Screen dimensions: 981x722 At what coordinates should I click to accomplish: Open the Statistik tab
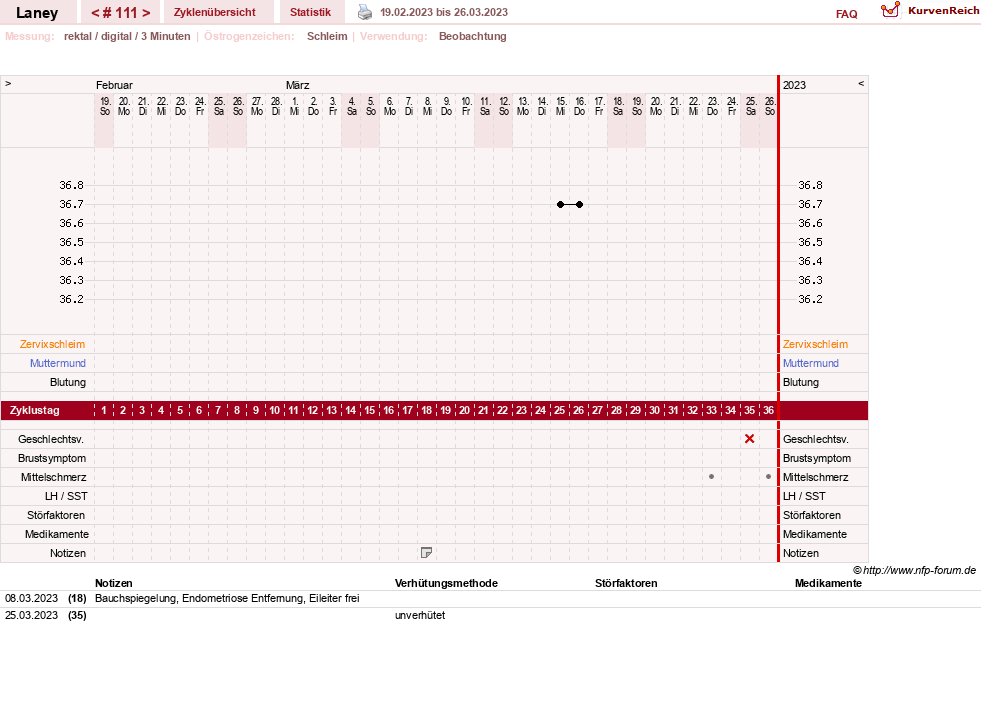[x=310, y=12]
